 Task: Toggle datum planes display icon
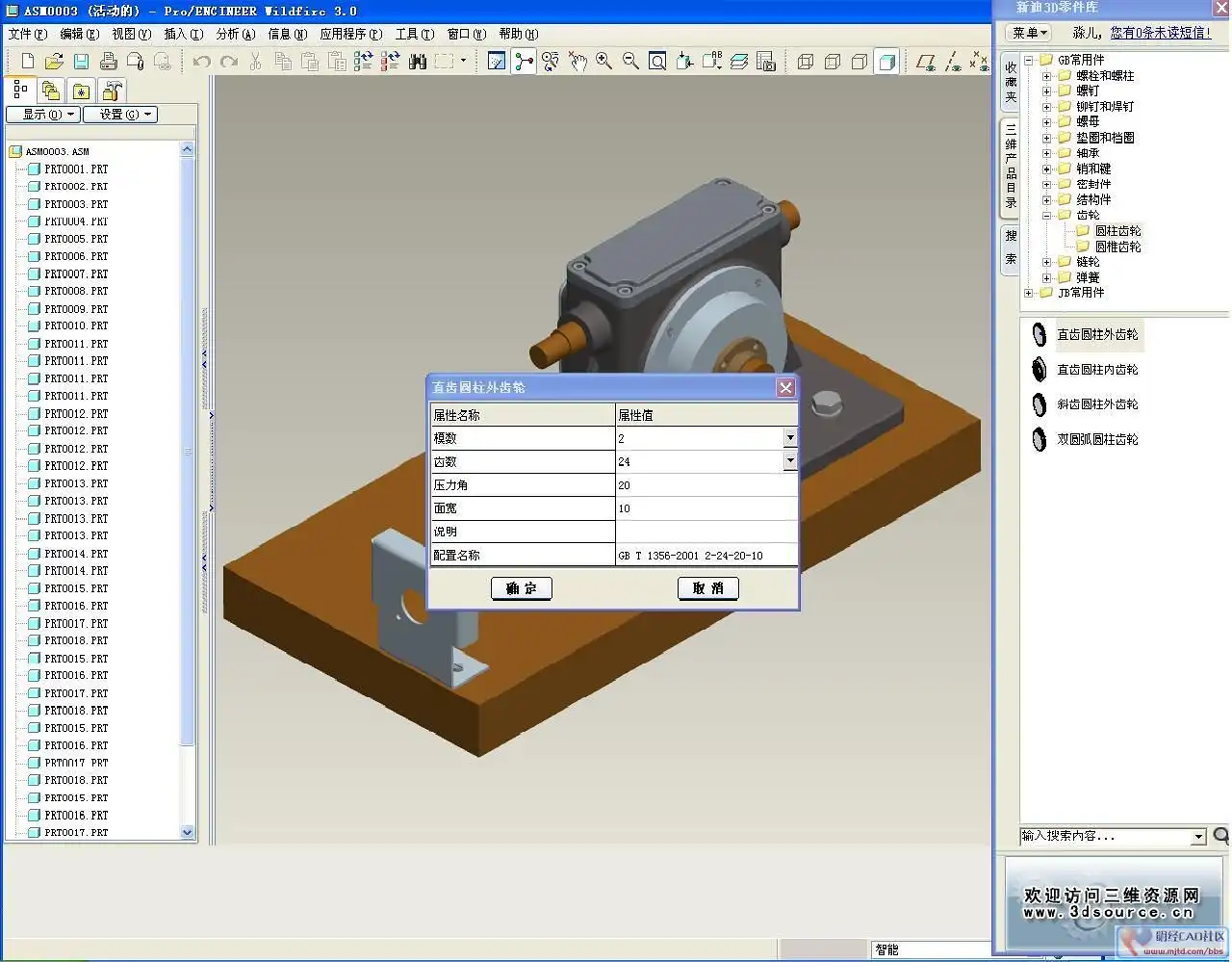click(926, 62)
